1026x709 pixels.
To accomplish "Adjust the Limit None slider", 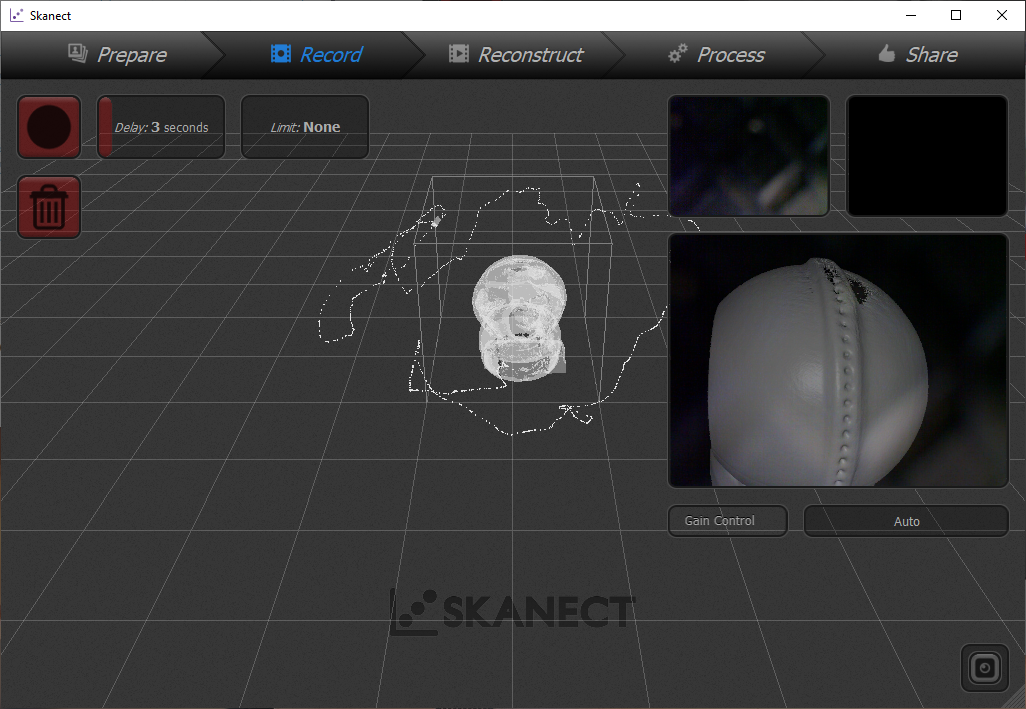I will [x=305, y=127].
